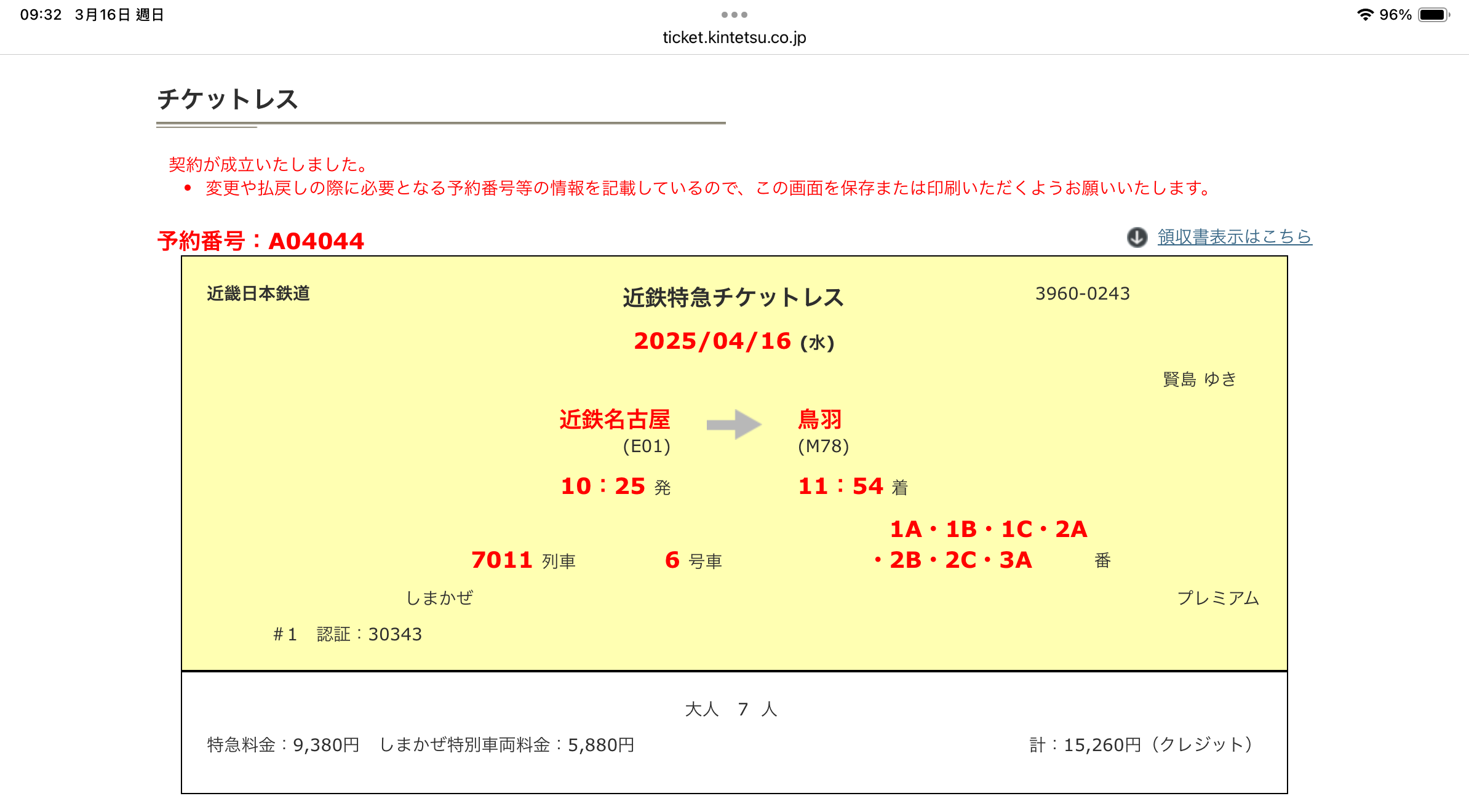Click the download arrow icon beside the receipt link
The height and width of the screenshot is (812, 1469).
click(x=1137, y=237)
